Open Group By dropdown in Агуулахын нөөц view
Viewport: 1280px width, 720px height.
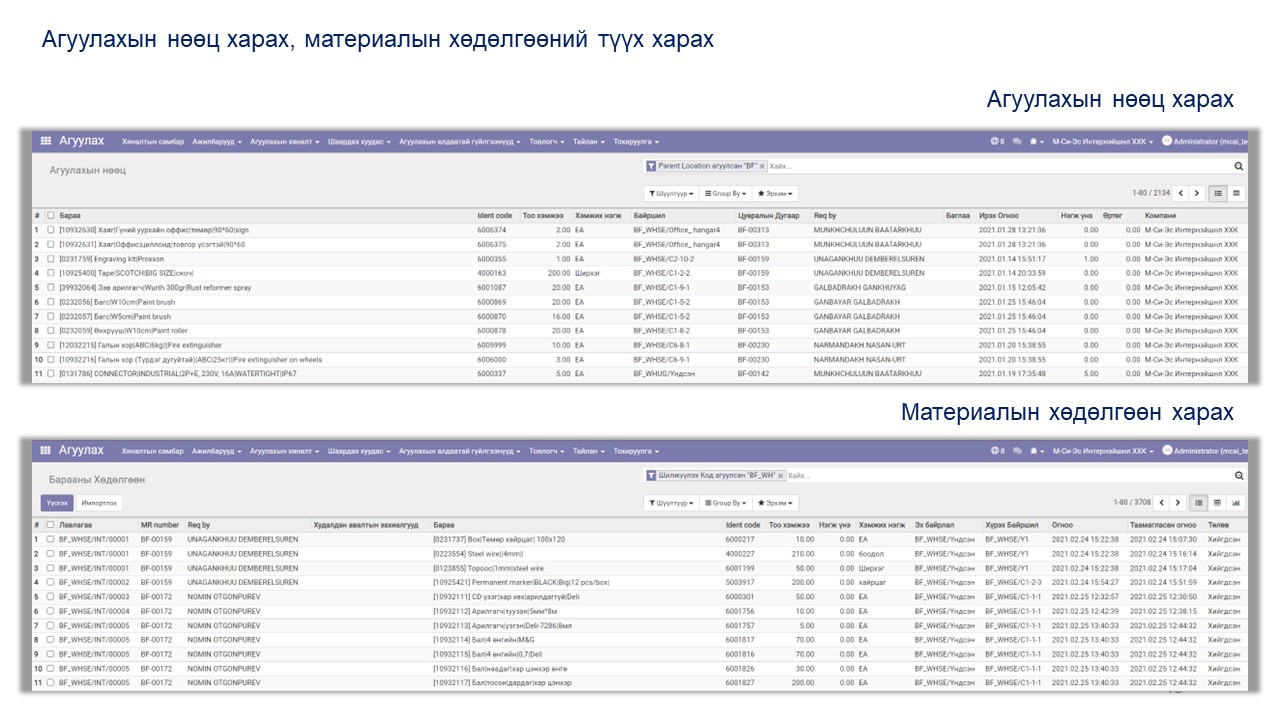(725, 193)
